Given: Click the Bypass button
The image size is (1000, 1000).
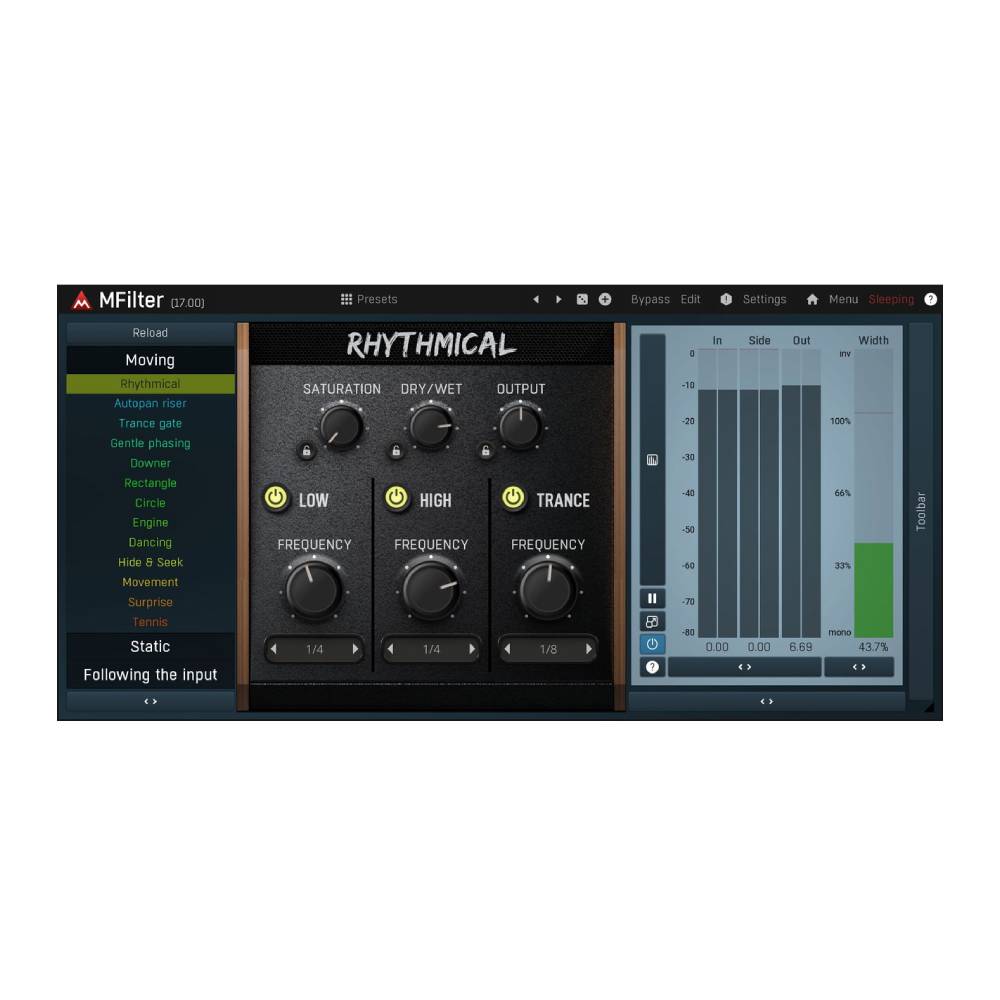Looking at the screenshot, I should tap(650, 299).
